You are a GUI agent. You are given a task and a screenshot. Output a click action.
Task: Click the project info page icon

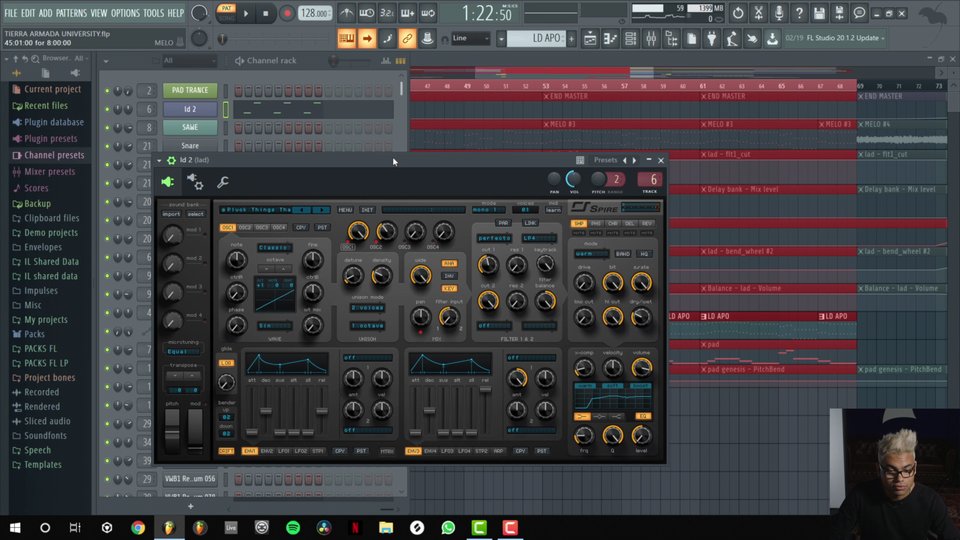[x=691, y=39]
